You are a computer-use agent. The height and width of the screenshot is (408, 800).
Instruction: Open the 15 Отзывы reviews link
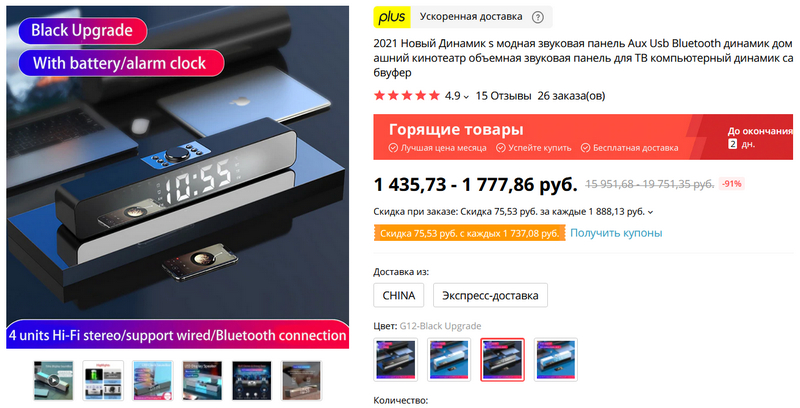pyautogui.click(x=504, y=96)
